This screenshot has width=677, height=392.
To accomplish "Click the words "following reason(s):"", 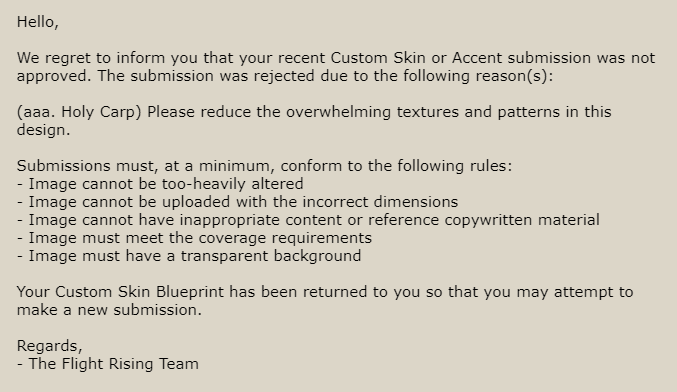I will click(x=478, y=76).
